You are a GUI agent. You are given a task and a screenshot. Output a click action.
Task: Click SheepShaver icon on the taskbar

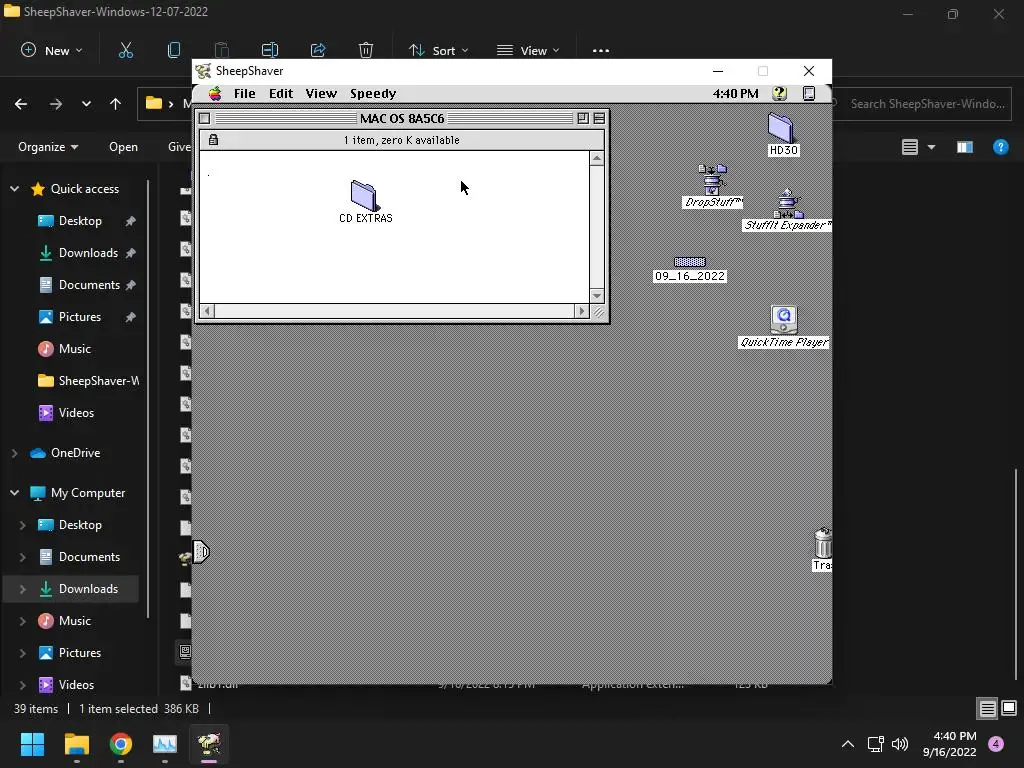[x=209, y=744]
